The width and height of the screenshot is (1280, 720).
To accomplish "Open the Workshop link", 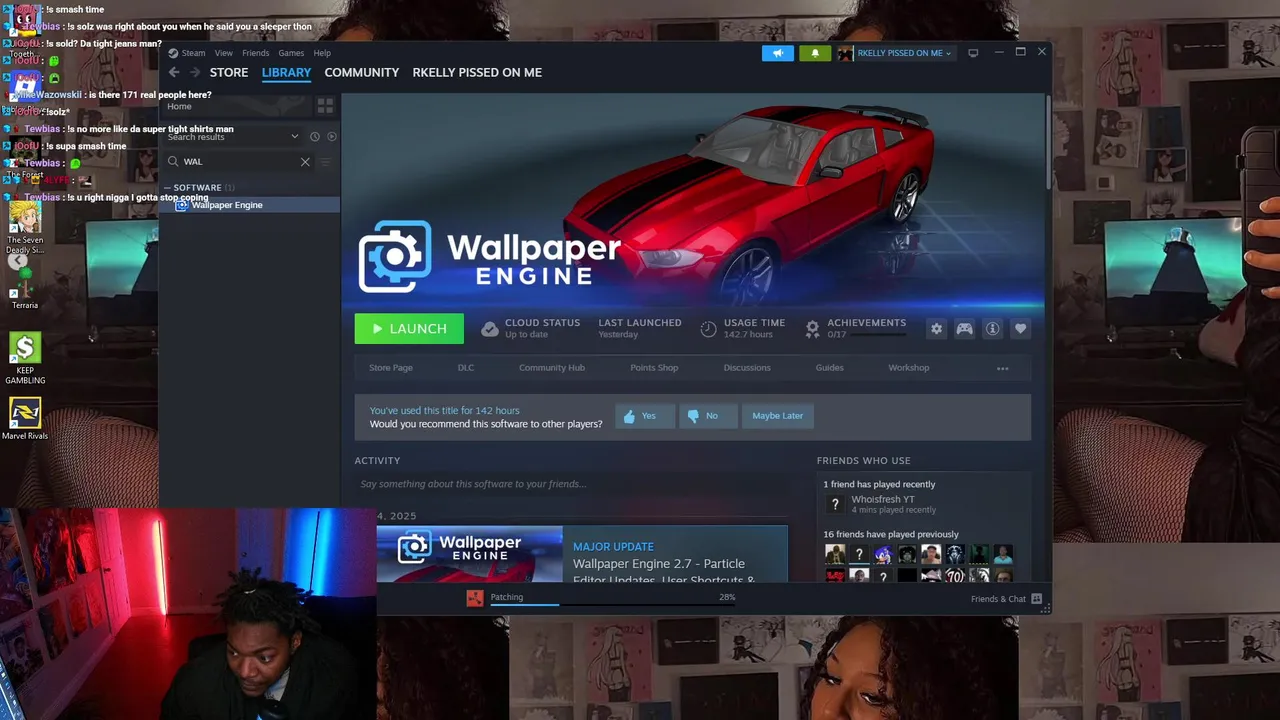I will (x=908, y=368).
